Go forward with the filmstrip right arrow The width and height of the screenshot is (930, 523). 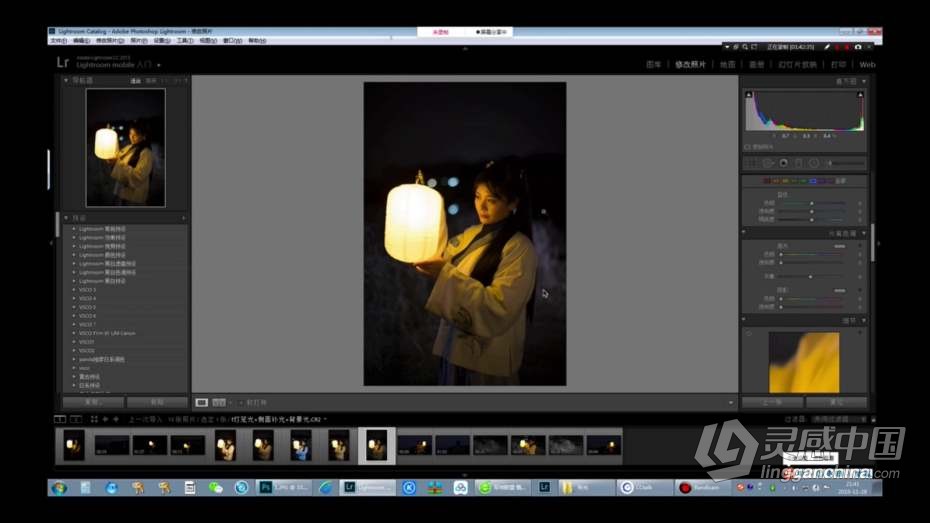[x=116, y=419]
